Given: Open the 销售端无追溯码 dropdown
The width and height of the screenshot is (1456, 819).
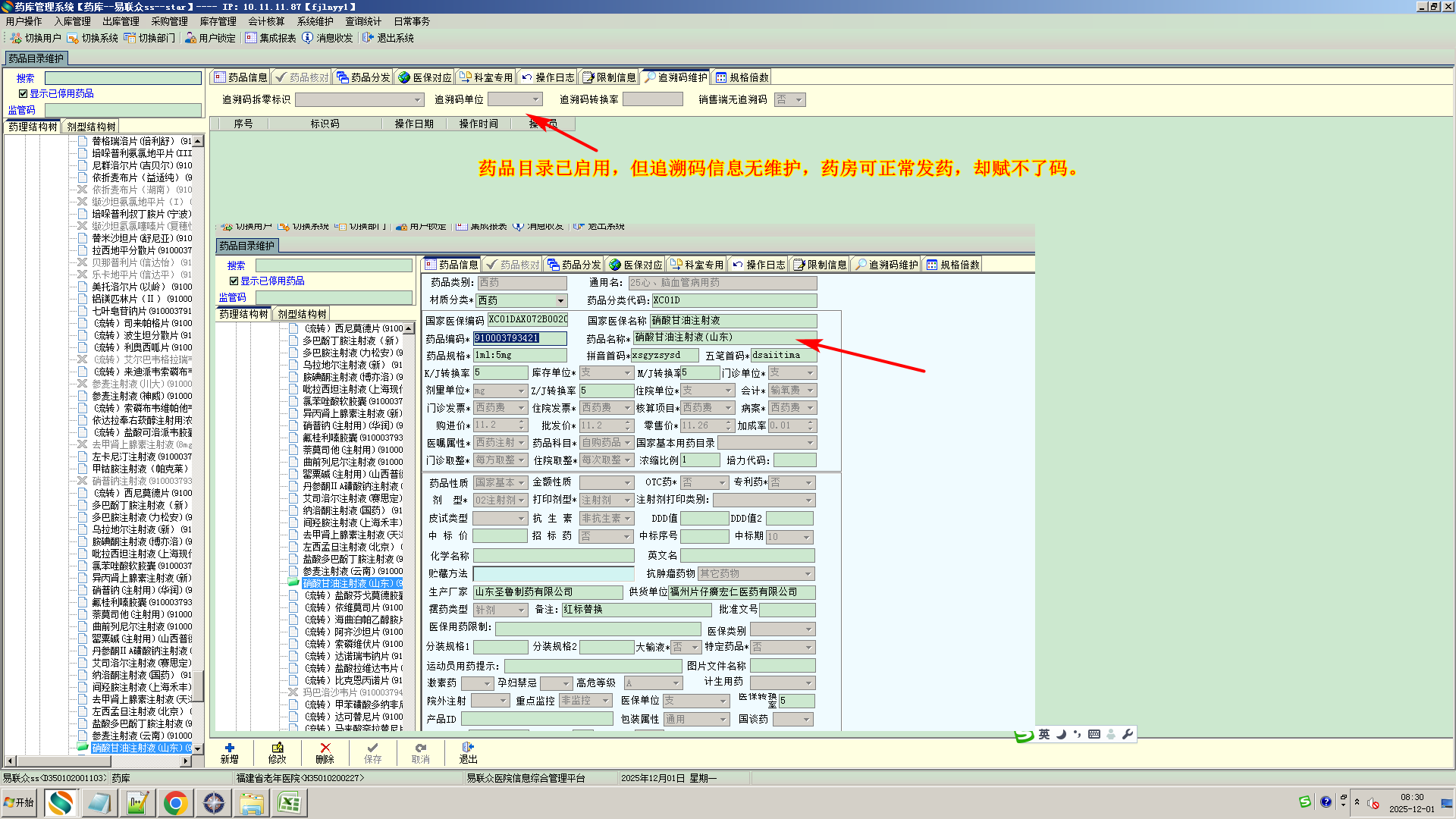Looking at the screenshot, I should (x=799, y=100).
